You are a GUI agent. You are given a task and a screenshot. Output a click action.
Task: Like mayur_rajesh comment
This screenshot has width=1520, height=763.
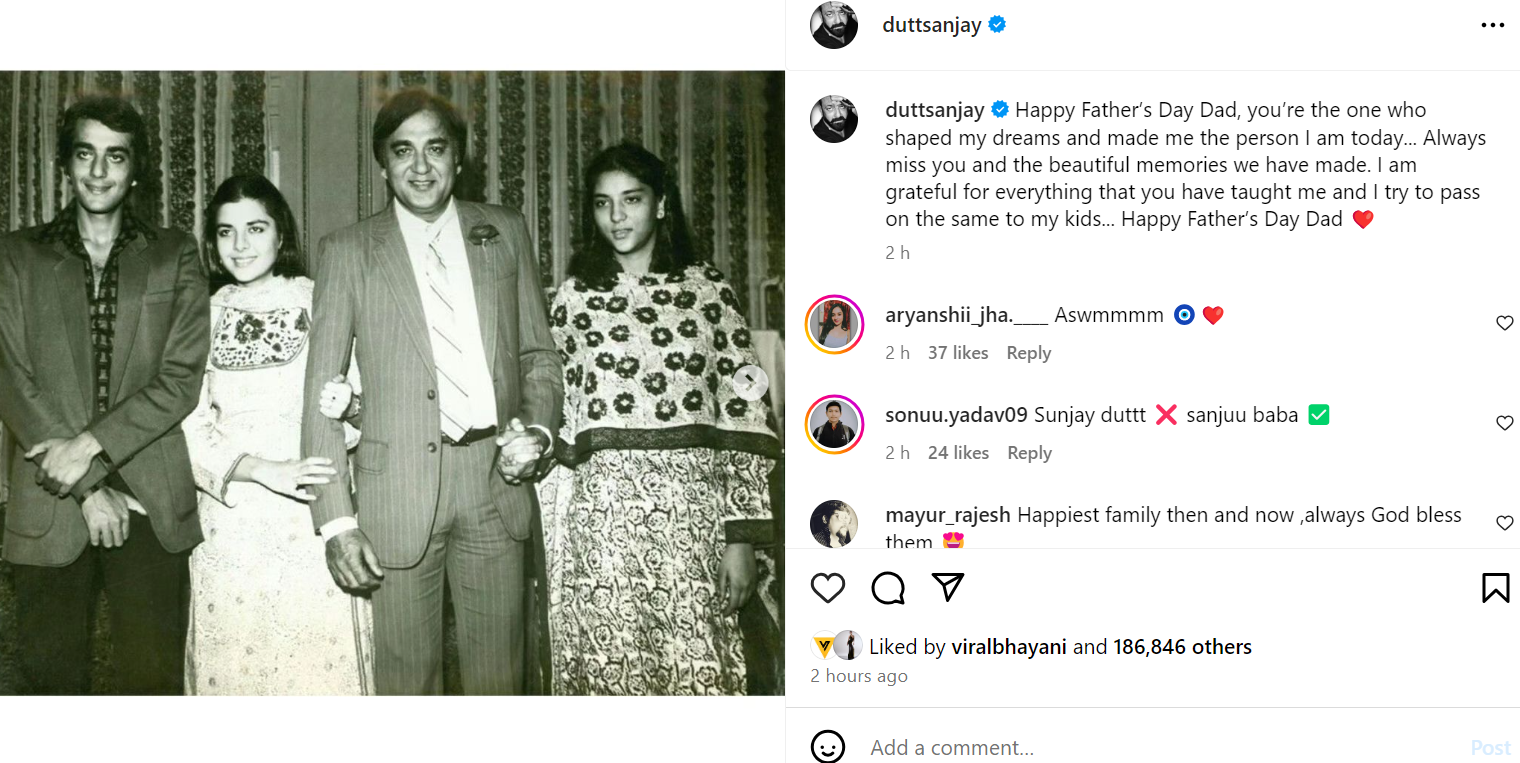(1504, 523)
